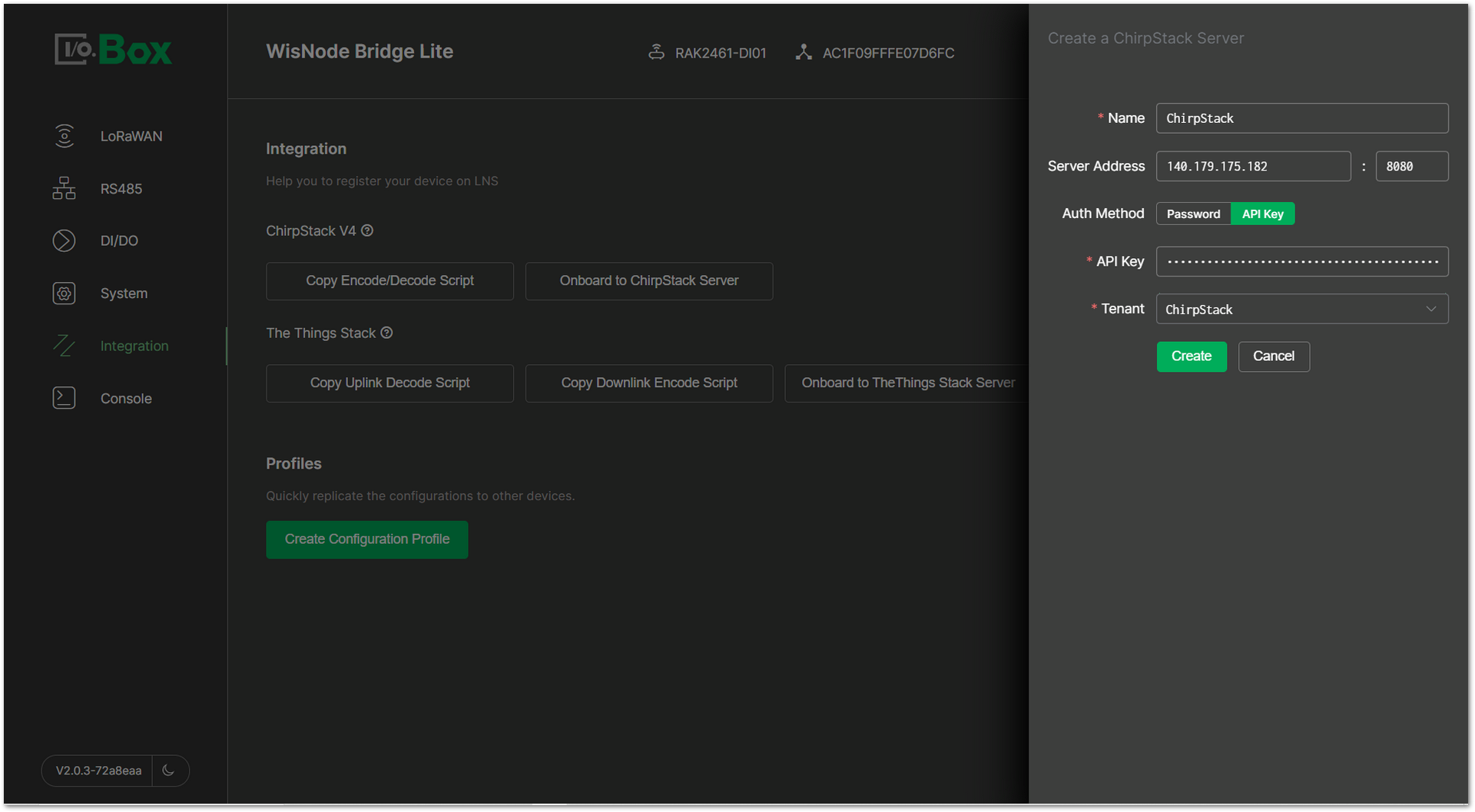Screen dimensions: 1475x812
Task: Click Copy Uplink Decode Script
Action: tap(389, 383)
